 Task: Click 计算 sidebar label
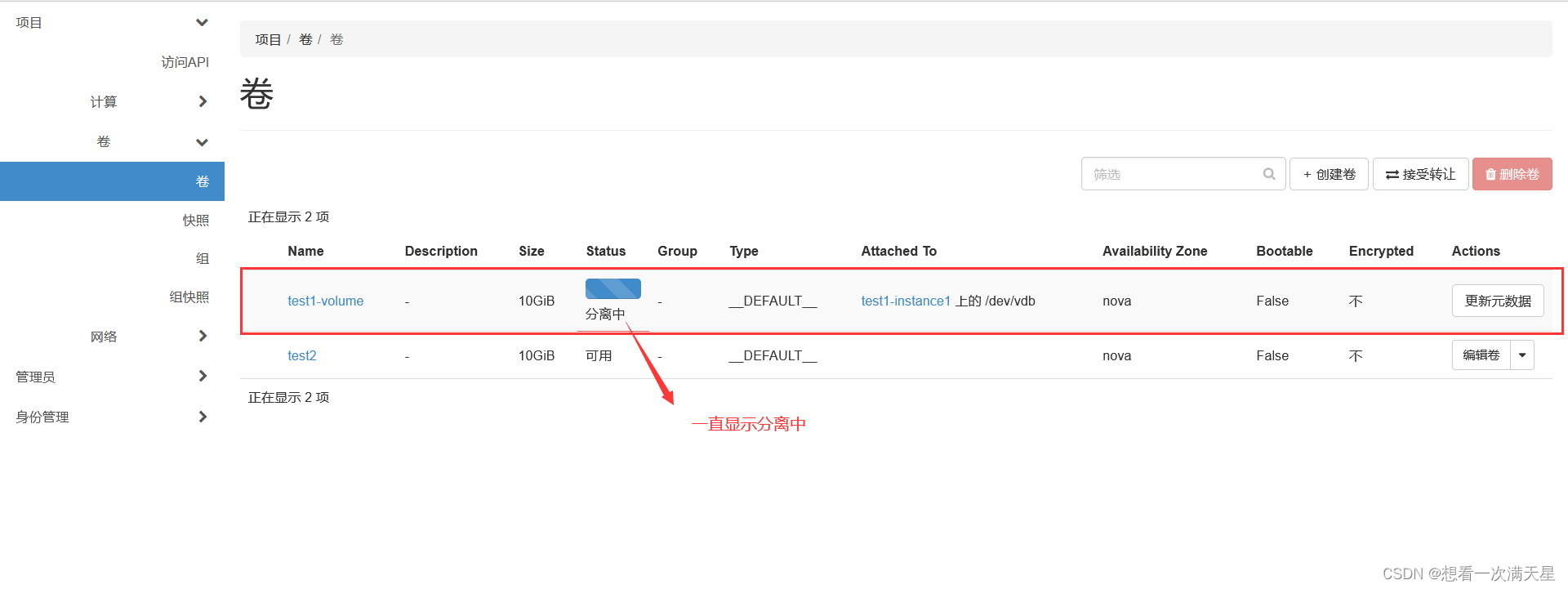point(104,102)
